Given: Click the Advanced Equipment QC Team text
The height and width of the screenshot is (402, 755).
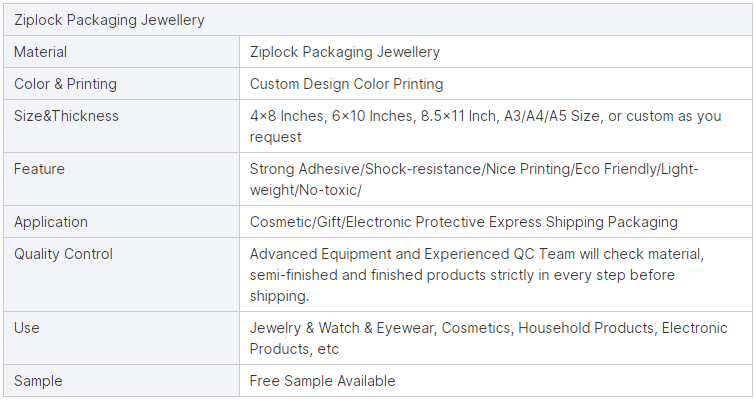Looking at the screenshot, I should (x=477, y=274).
